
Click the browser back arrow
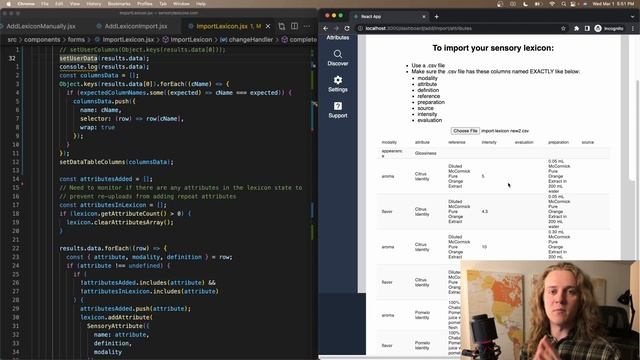325,29
